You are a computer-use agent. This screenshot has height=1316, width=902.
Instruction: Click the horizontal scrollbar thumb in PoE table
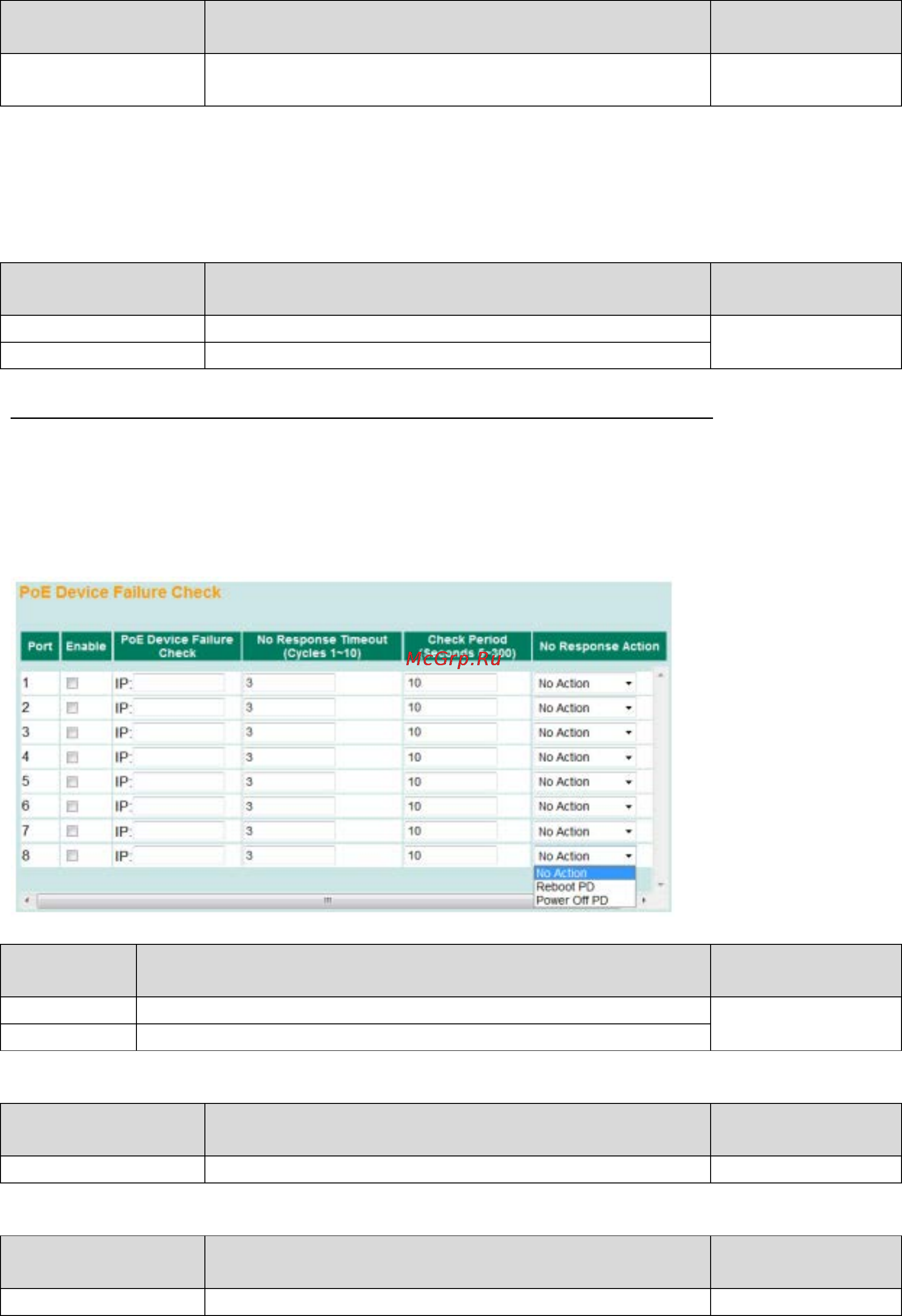pos(327,900)
